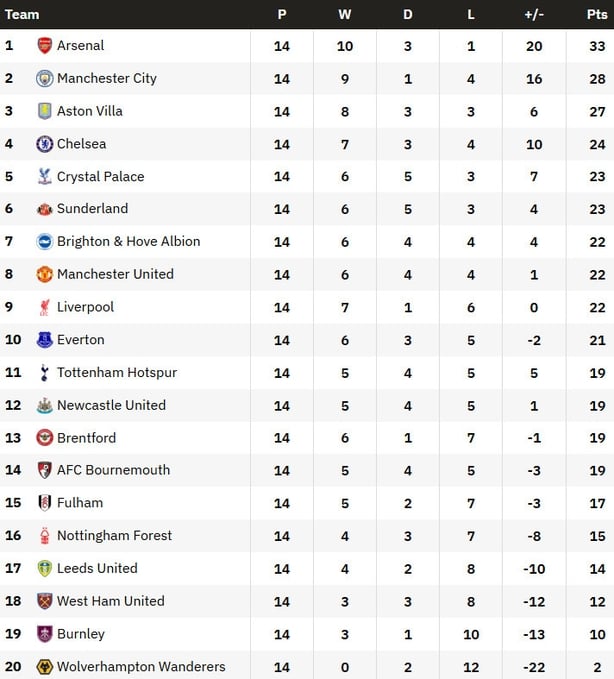Open the Crystal Palace team link
Viewport: 614px width, 679px height.
pos(100,177)
